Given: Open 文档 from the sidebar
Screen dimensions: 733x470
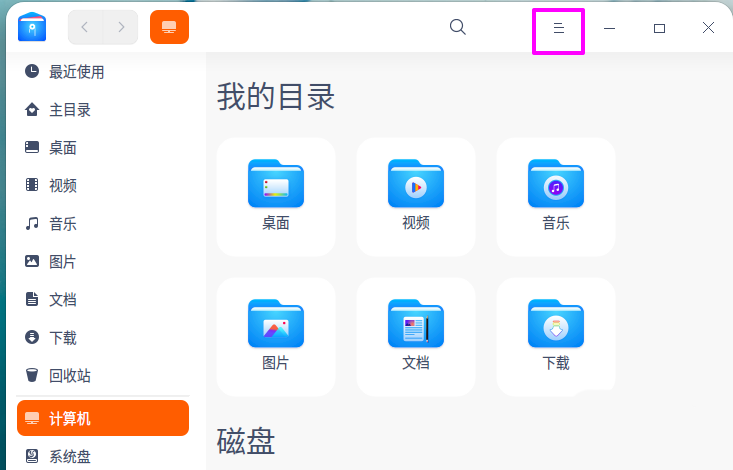Looking at the screenshot, I should 103,300.
